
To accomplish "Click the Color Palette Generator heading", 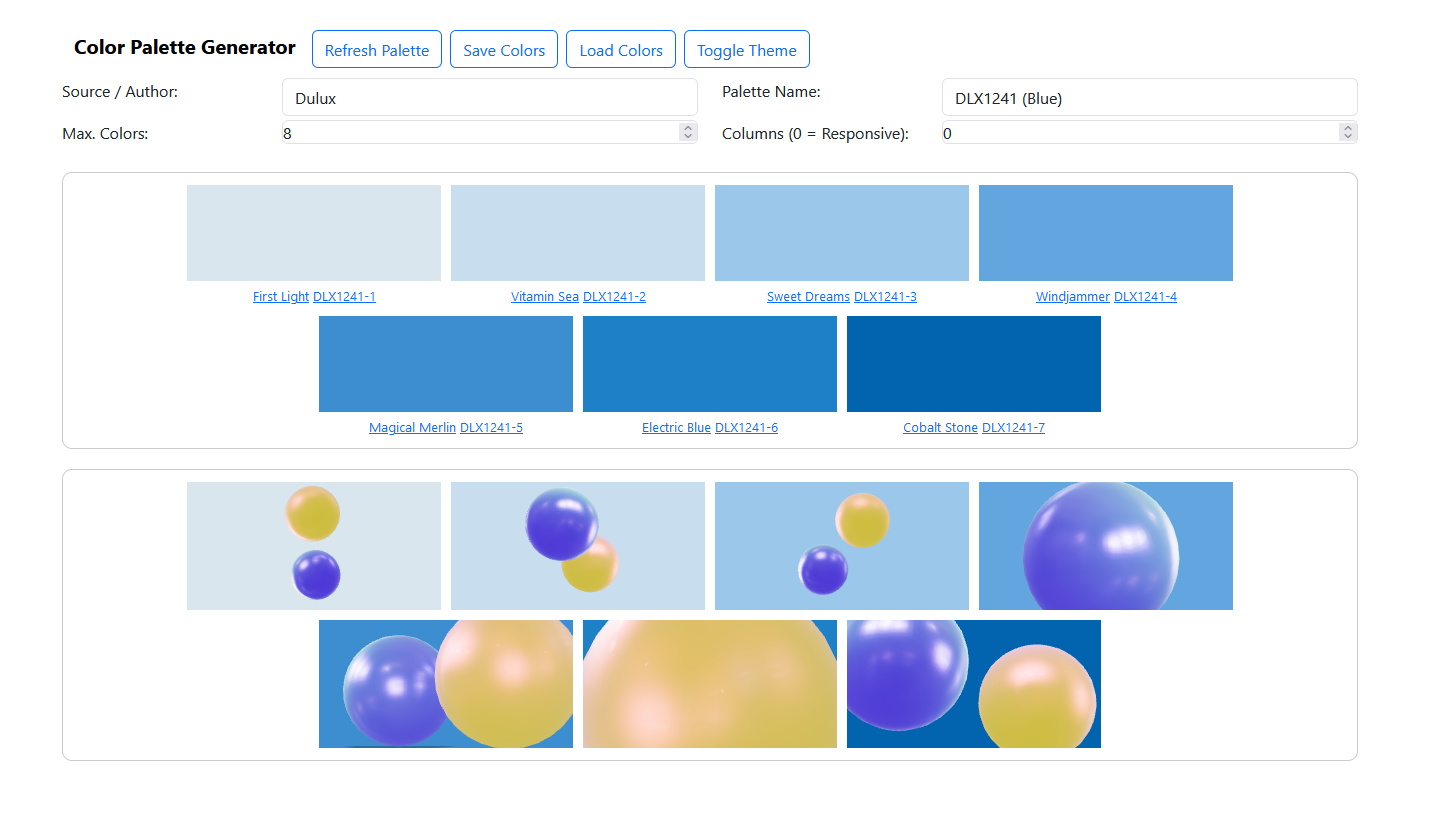I will point(185,47).
